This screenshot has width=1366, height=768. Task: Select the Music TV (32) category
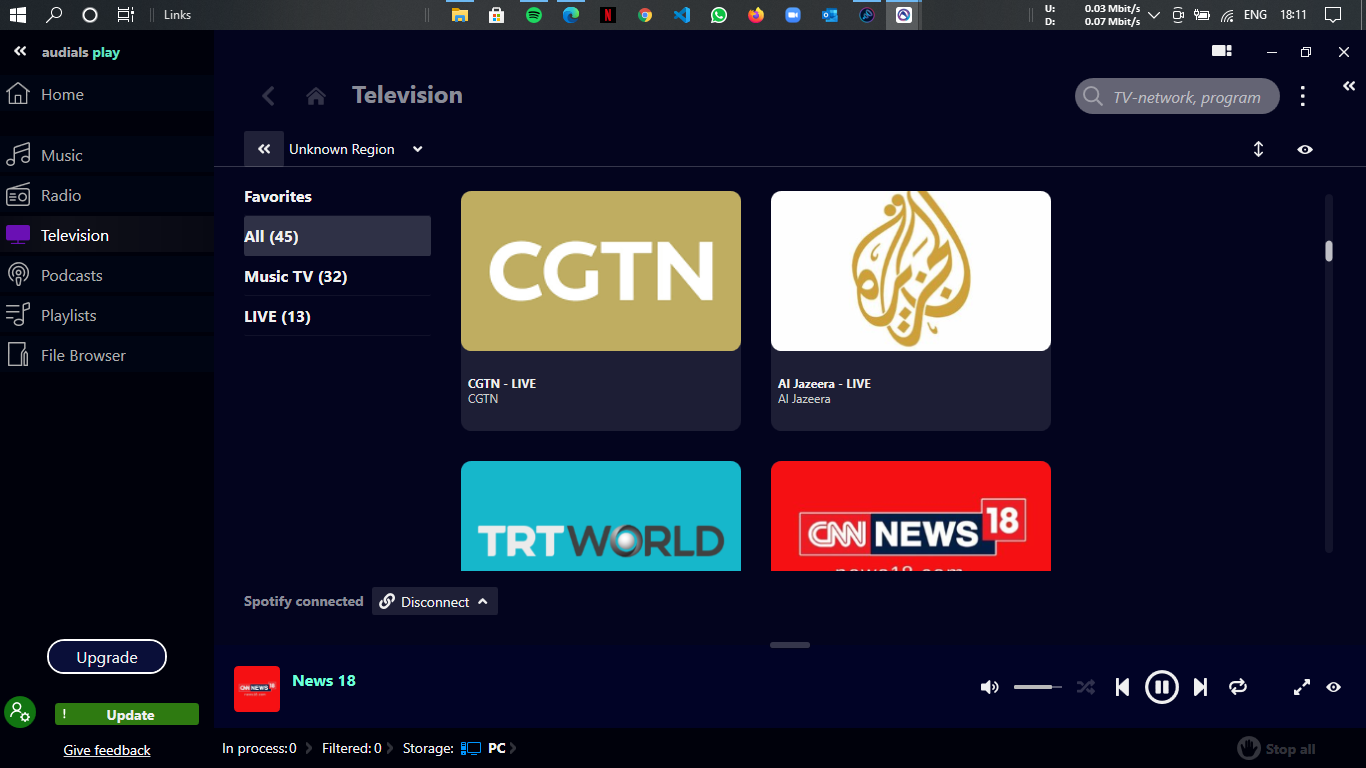(296, 276)
